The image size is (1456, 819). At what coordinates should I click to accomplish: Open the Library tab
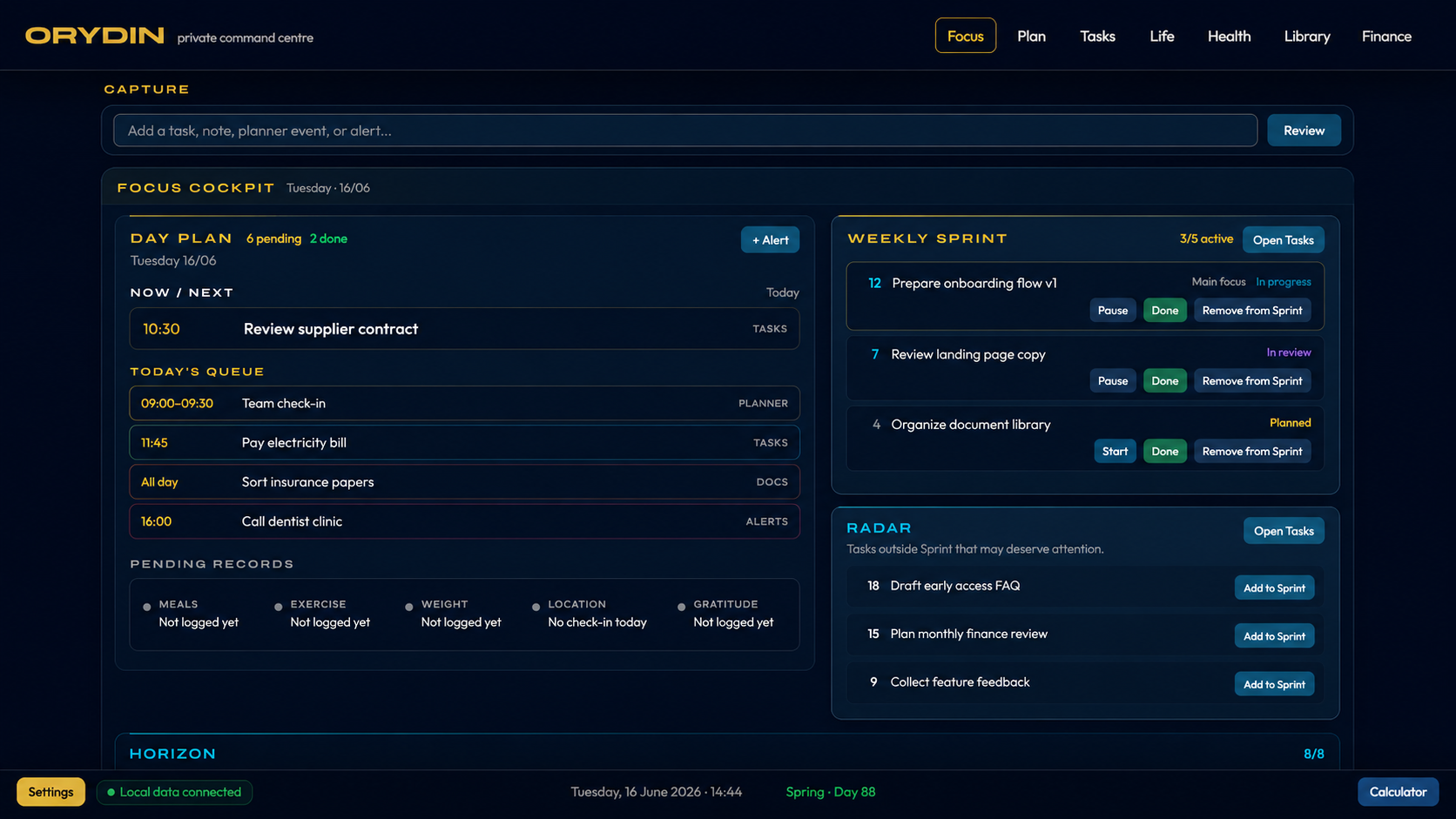1307,36
